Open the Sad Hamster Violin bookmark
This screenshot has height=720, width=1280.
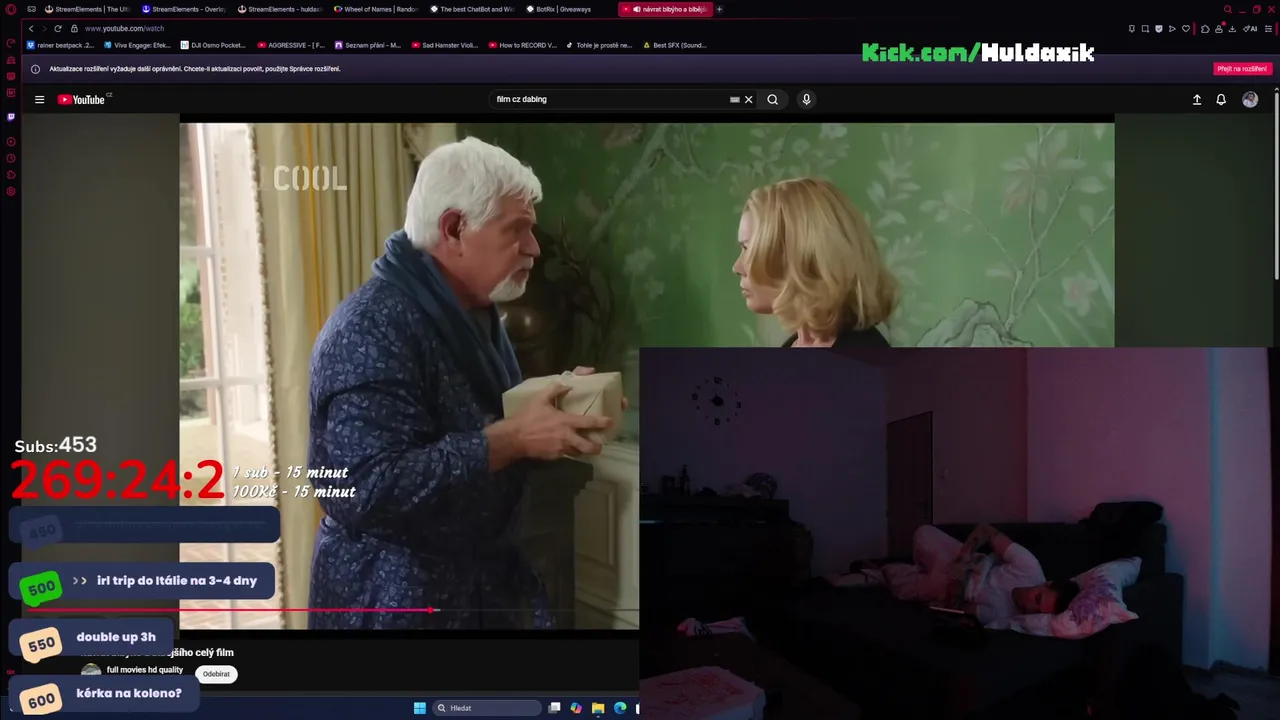click(x=445, y=45)
